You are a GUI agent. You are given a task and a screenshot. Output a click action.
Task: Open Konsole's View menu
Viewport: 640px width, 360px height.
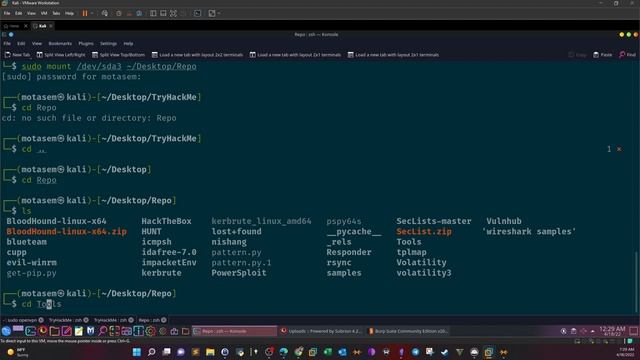[x=37, y=44]
